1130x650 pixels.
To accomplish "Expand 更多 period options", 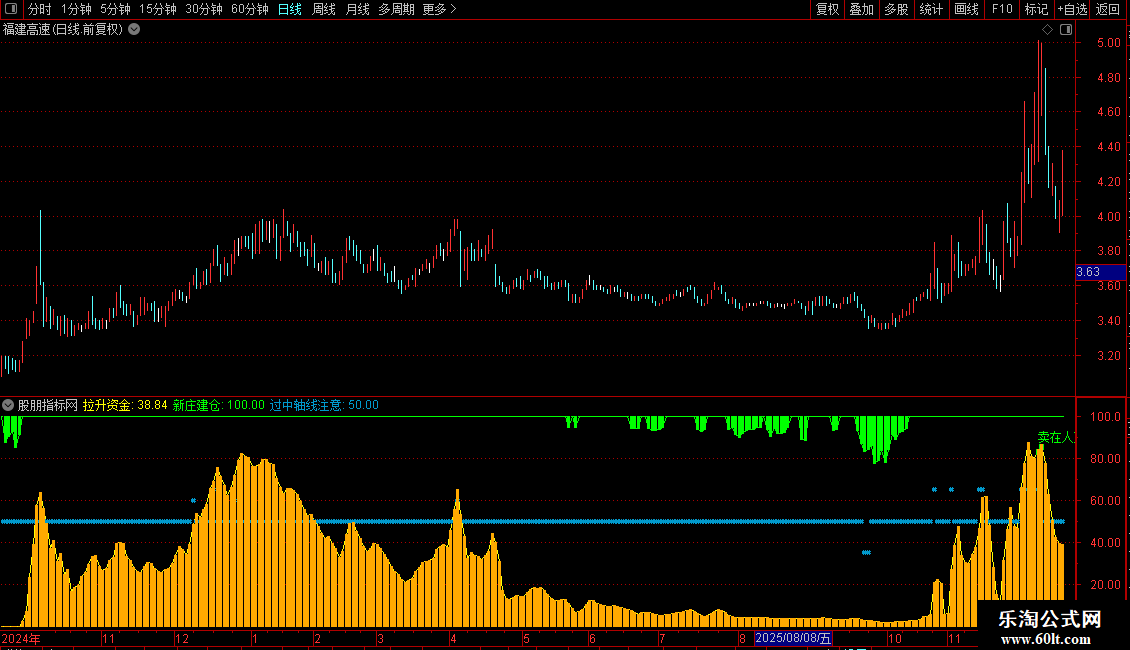I will pyautogui.click(x=440, y=9).
